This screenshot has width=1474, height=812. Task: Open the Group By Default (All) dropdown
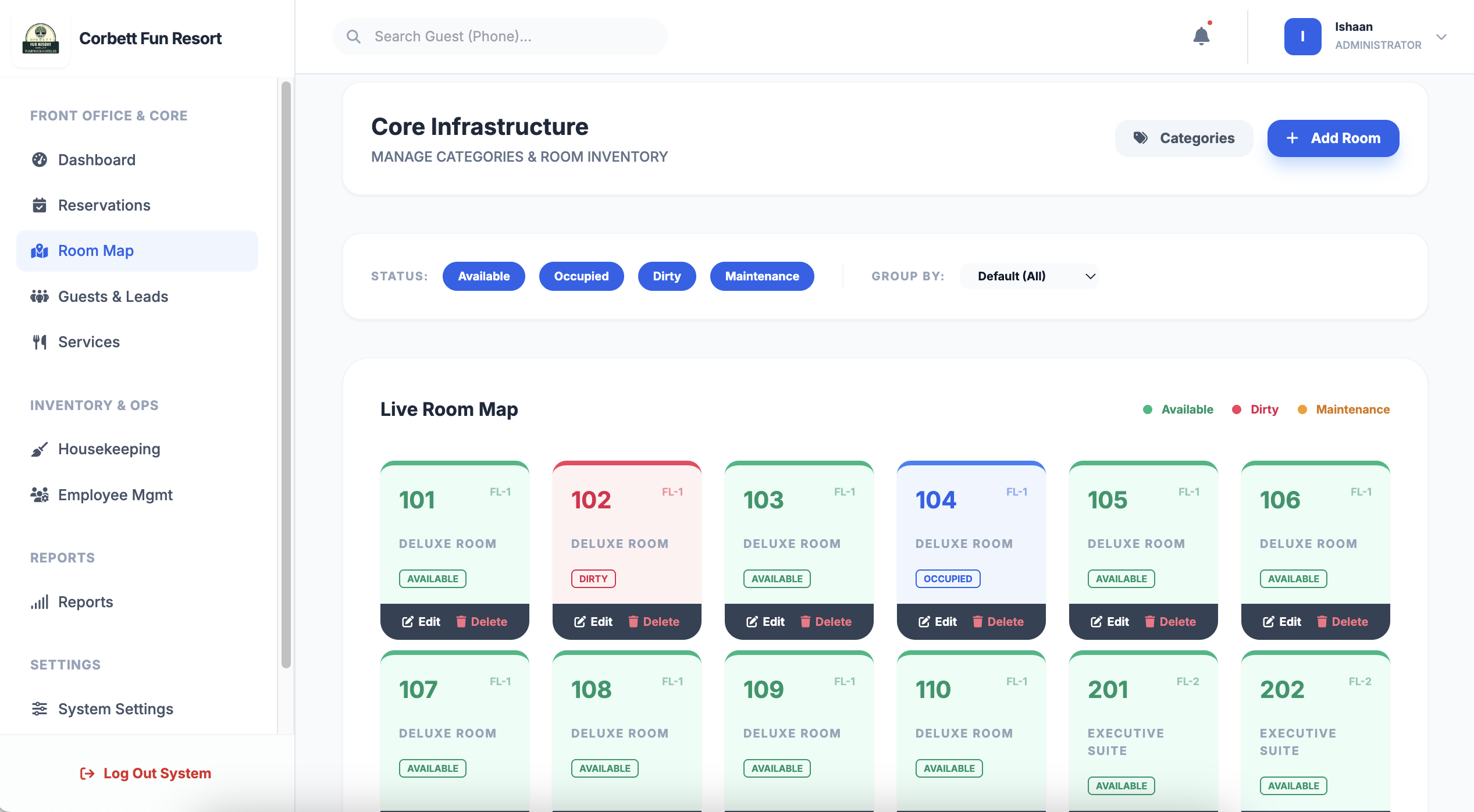[x=1030, y=276]
